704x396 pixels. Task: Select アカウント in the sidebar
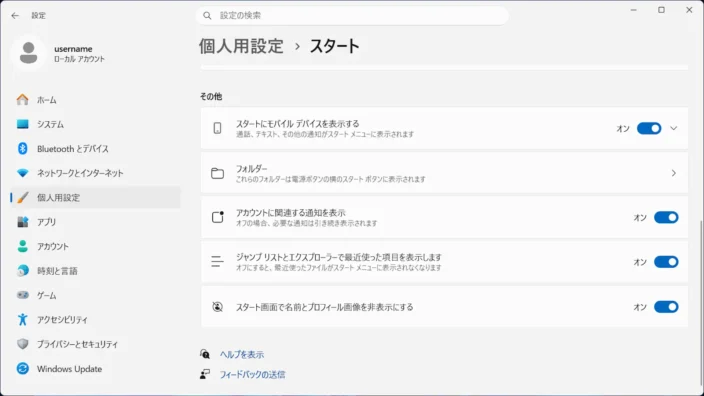[95, 246]
